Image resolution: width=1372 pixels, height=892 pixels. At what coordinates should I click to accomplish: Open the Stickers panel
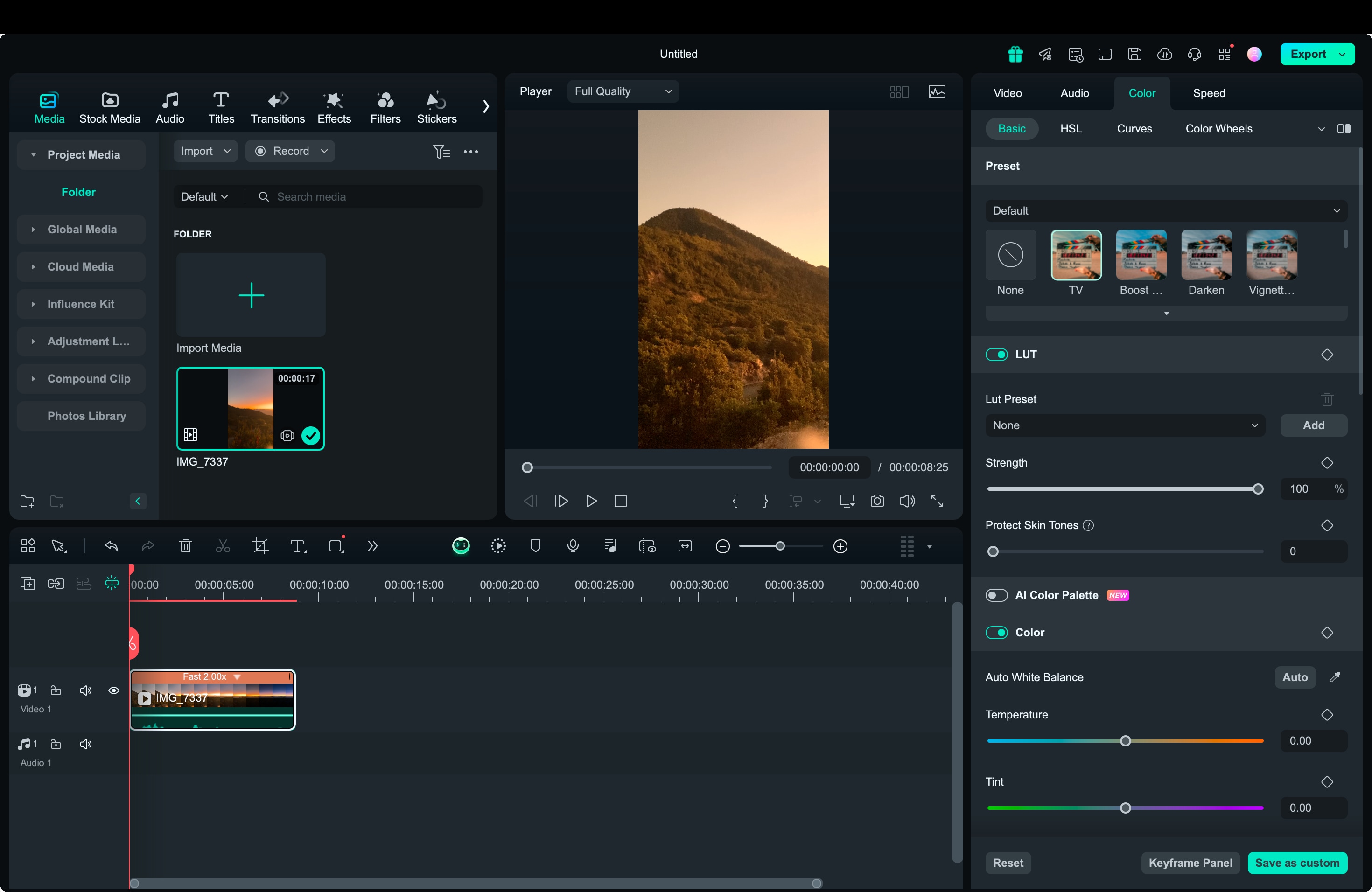pos(436,107)
